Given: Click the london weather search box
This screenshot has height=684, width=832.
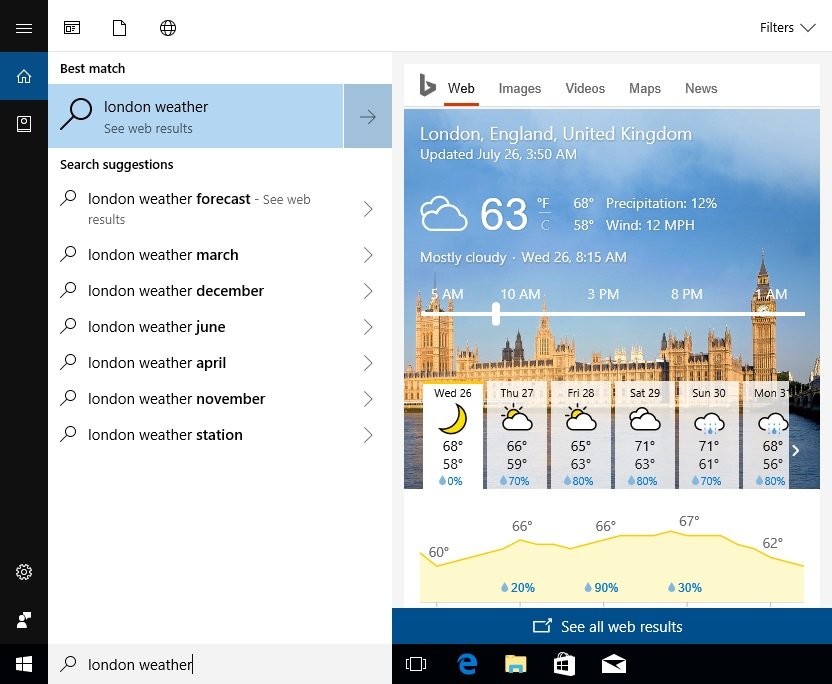Looking at the screenshot, I should (220, 664).
